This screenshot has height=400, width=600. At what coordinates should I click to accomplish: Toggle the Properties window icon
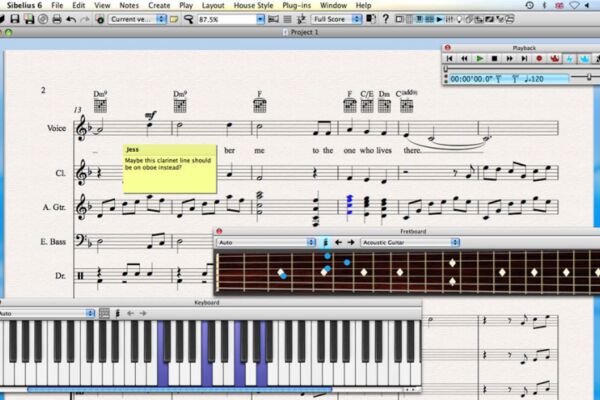click(x=499, y=19)
